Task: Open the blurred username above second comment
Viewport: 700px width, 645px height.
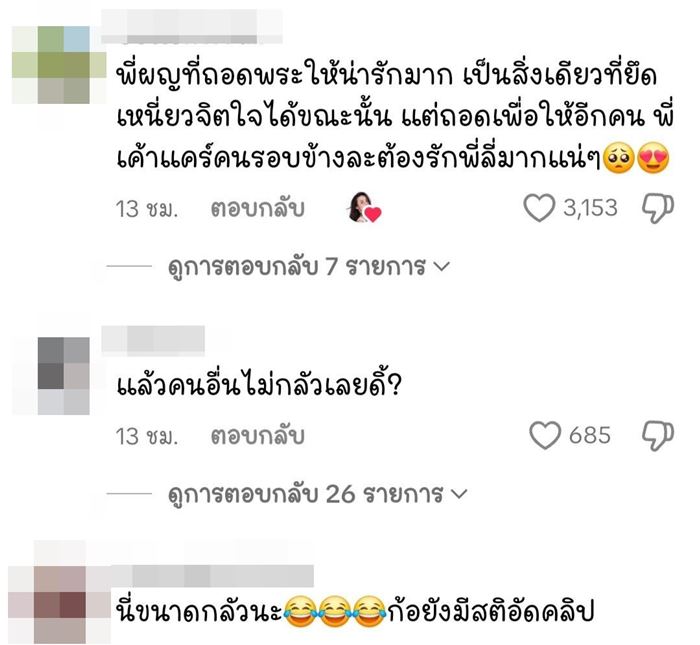Action: pos(153,341)
